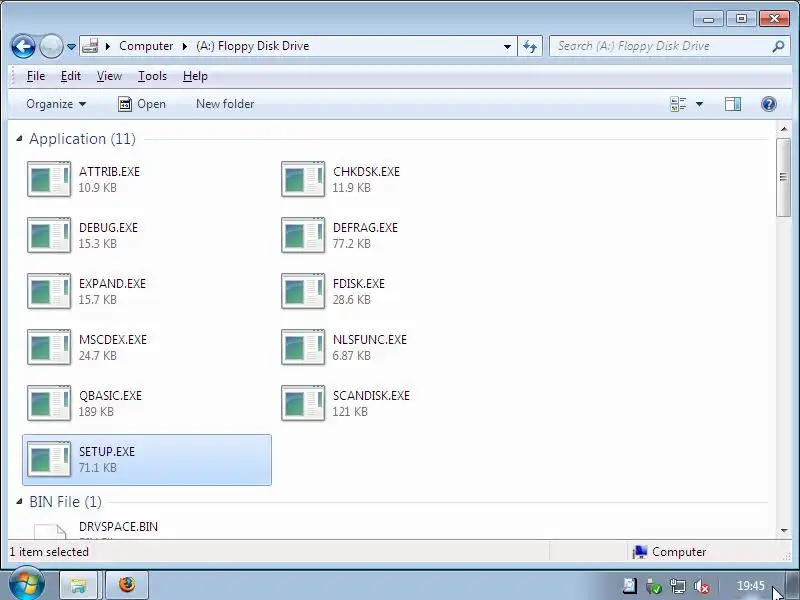800x600 pixels.
Task: Click the safely remove hardware tray icon
Action: click(x=653, y=586)
